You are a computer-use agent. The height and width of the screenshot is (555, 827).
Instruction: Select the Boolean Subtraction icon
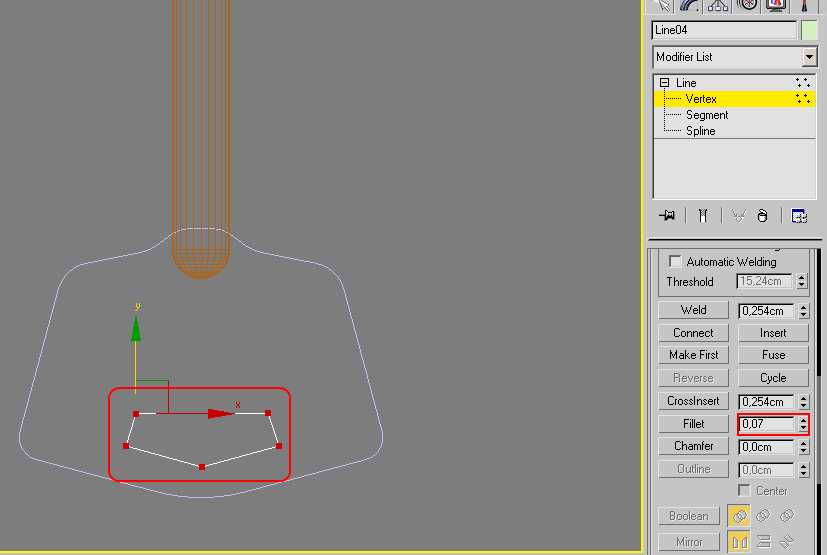(x=763, y=515)
